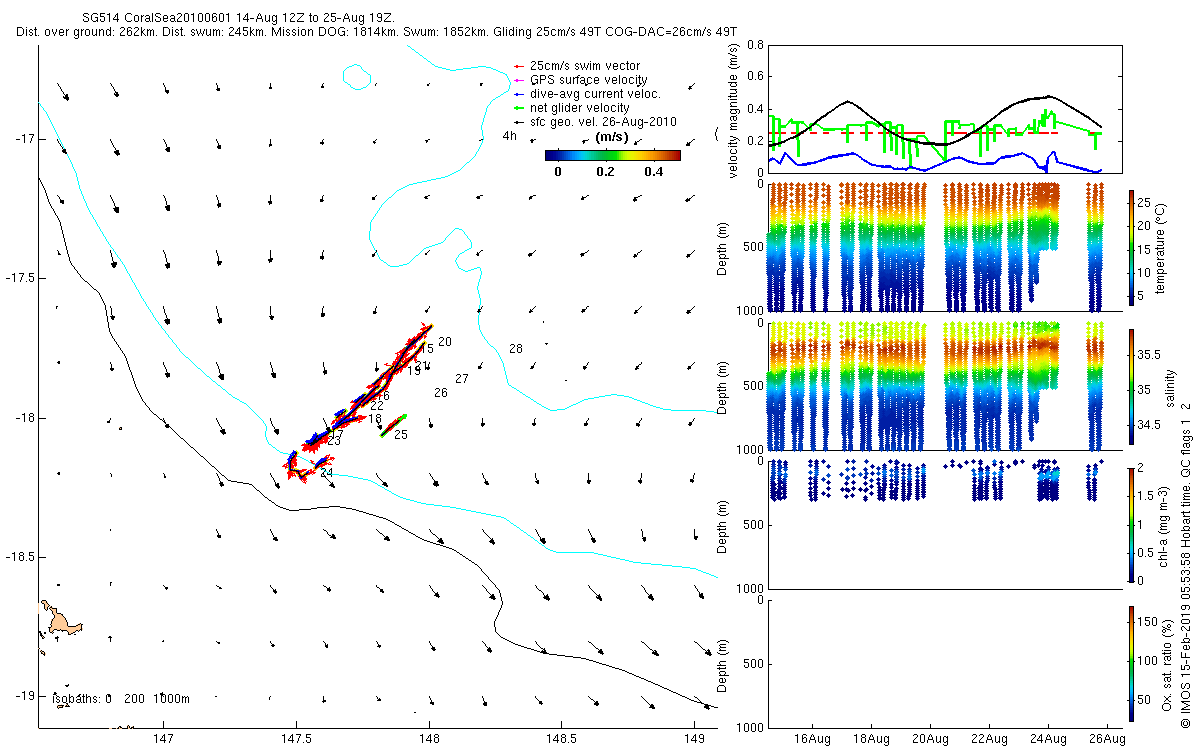Click the '24Aug' time axis tick
The width and height of the screenshot is (1200, 750).
point(1047,738)
